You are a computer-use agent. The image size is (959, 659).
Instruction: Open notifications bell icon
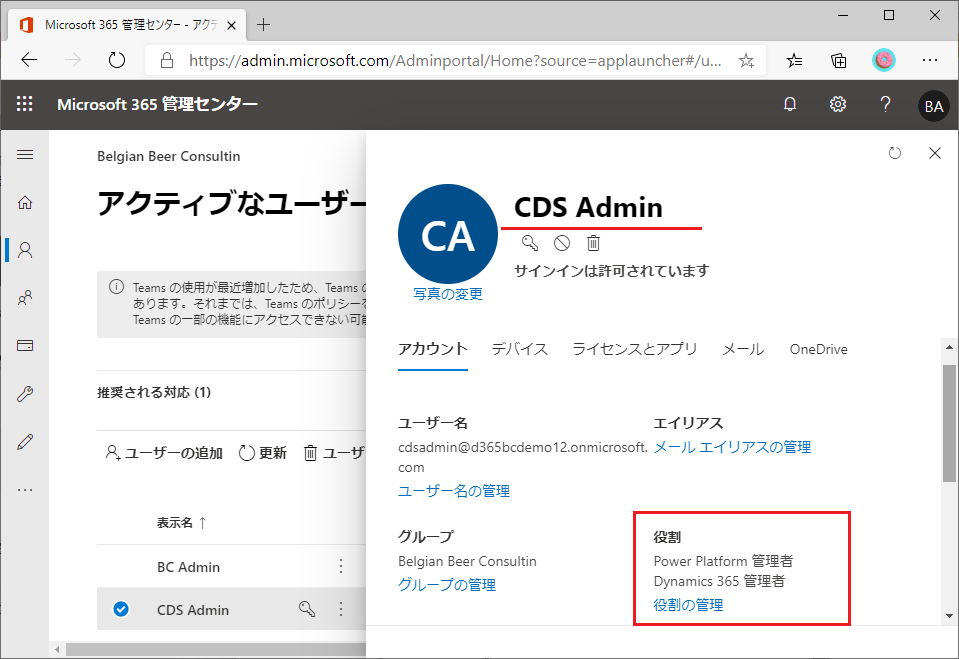pos(790,105)
